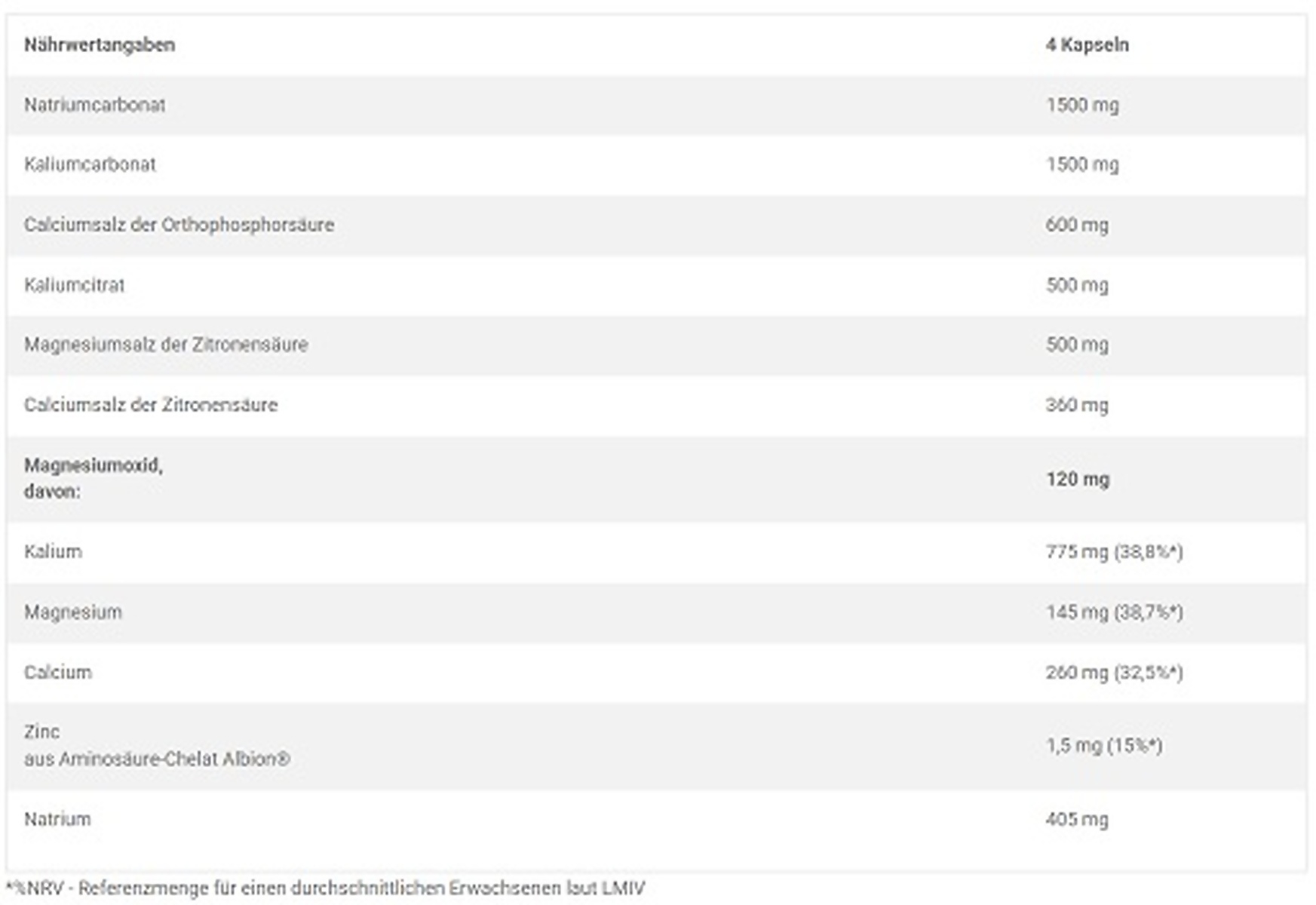1316x905 pixels.
Task: Click the 4 Kapseln column header
Action: pos(1087,45)
